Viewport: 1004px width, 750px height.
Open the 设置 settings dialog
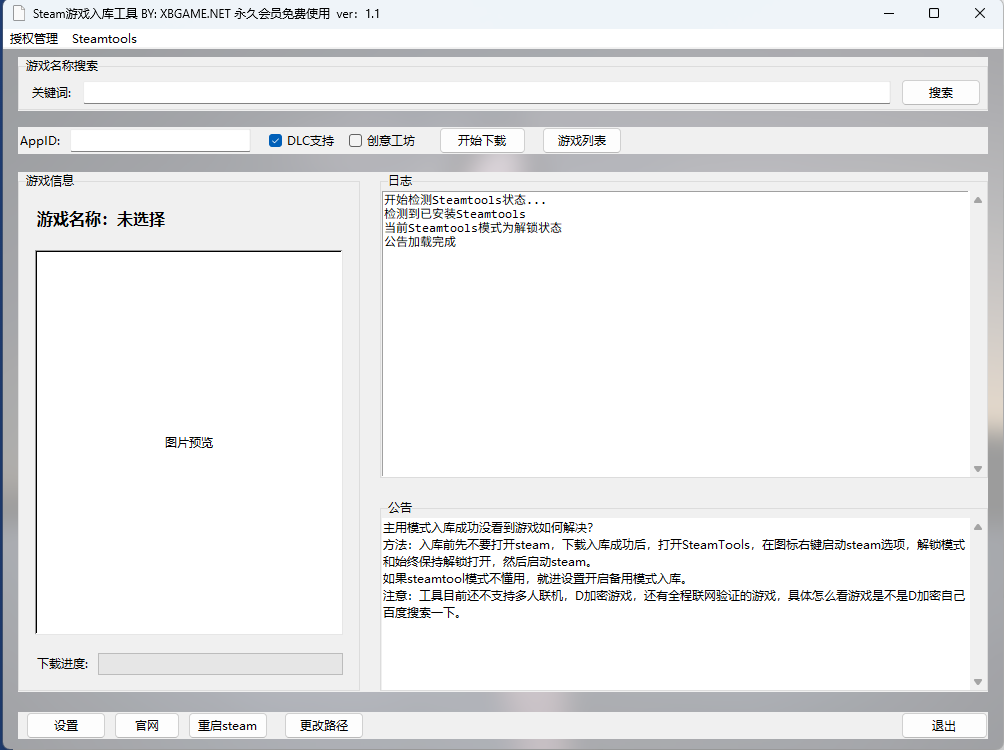pos(65,725)
